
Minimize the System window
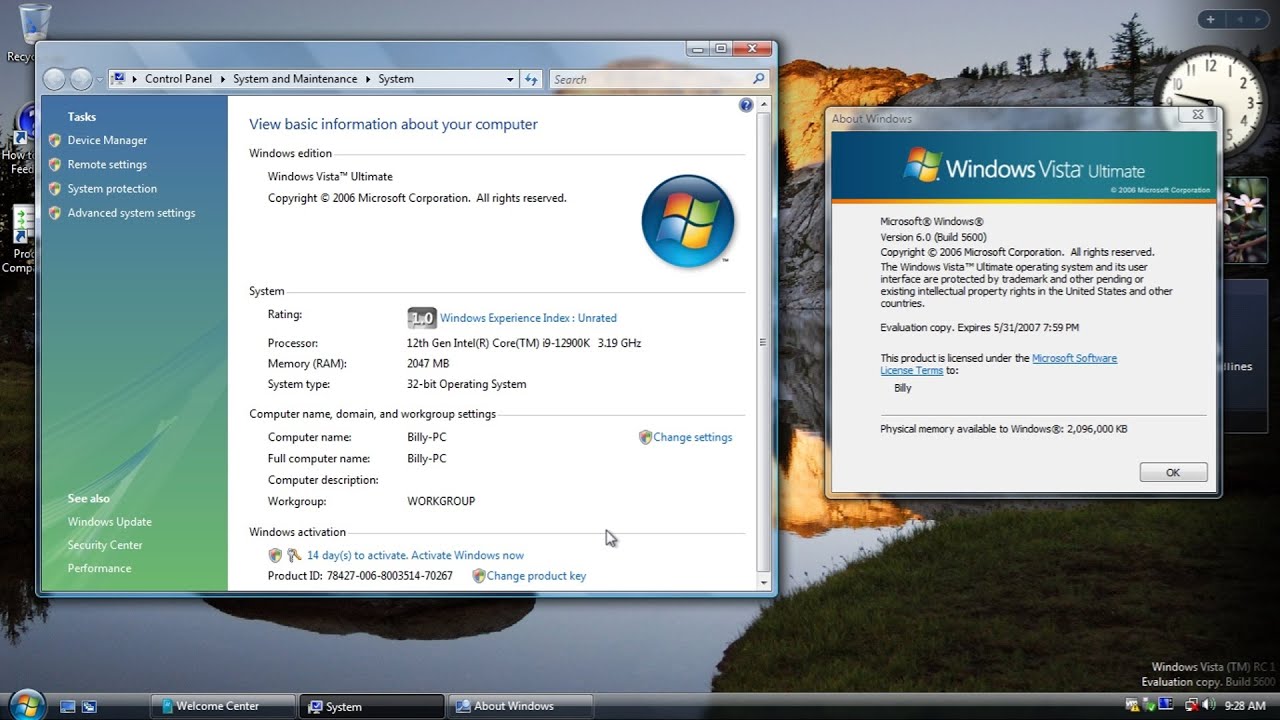(698, 48)
